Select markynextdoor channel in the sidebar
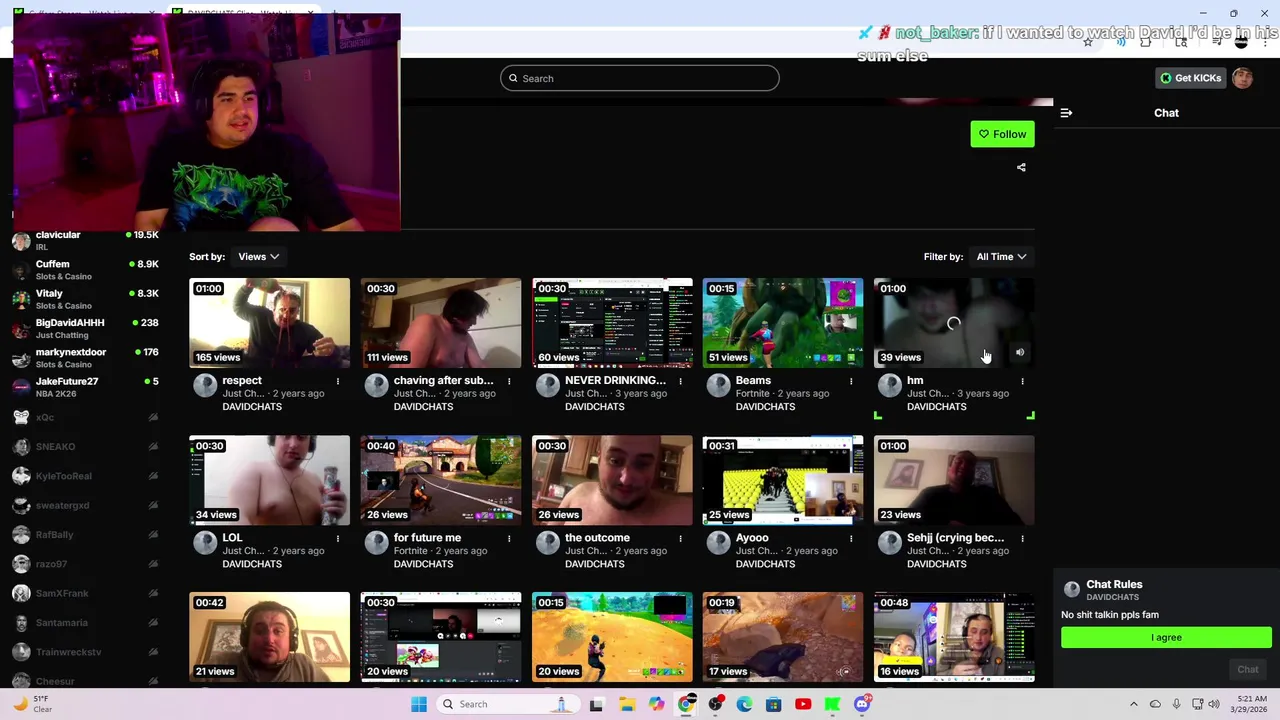1280x720 pixels. [86, 358]
